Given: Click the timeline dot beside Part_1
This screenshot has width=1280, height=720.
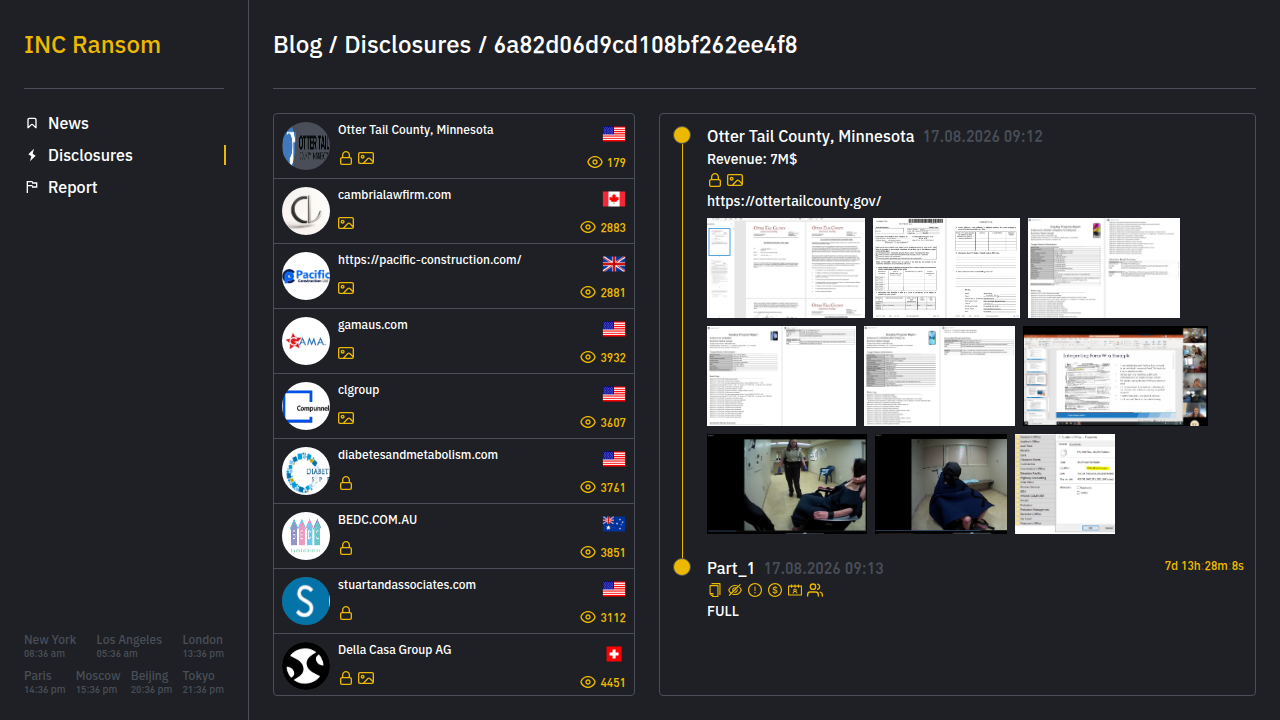Looking at the screenshot, I should tap(682, 567).
